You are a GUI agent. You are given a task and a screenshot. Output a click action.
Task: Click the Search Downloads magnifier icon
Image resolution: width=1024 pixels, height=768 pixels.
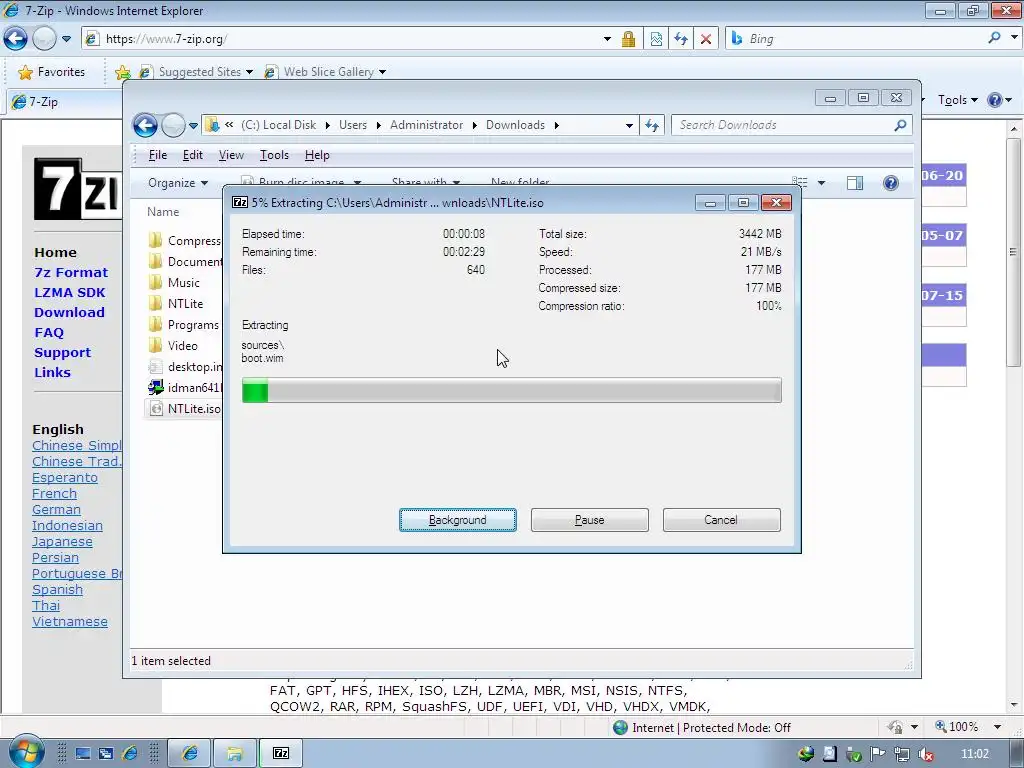tap(900, 125)
